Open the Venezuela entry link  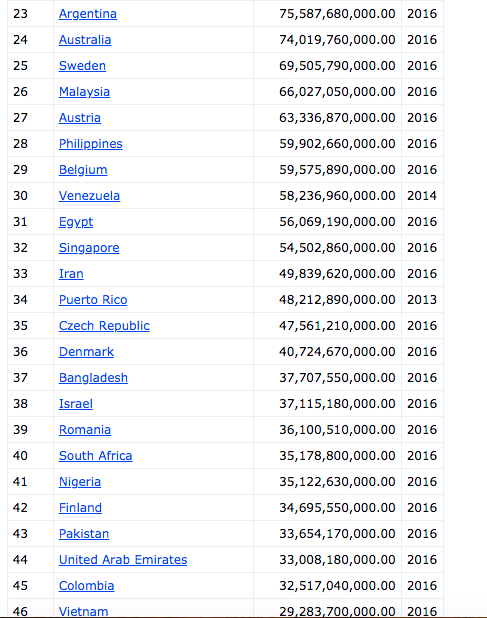(x=89, y=196)
